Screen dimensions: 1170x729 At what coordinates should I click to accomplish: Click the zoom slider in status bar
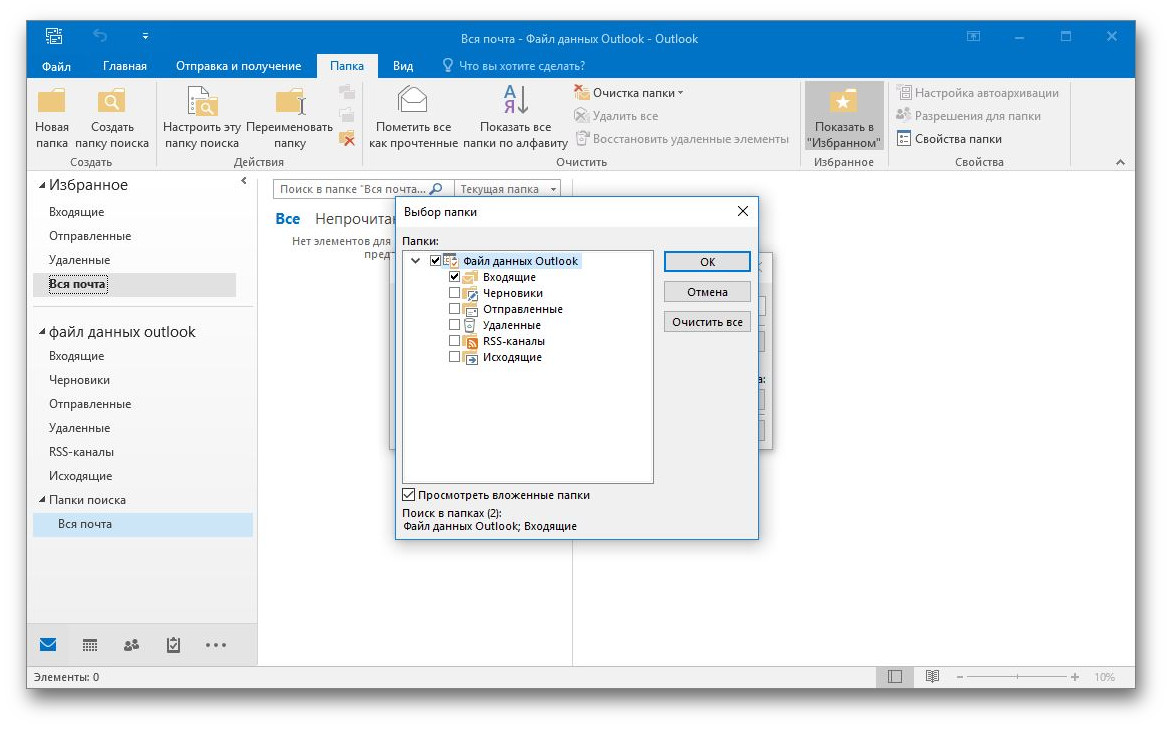(1015, 677)
